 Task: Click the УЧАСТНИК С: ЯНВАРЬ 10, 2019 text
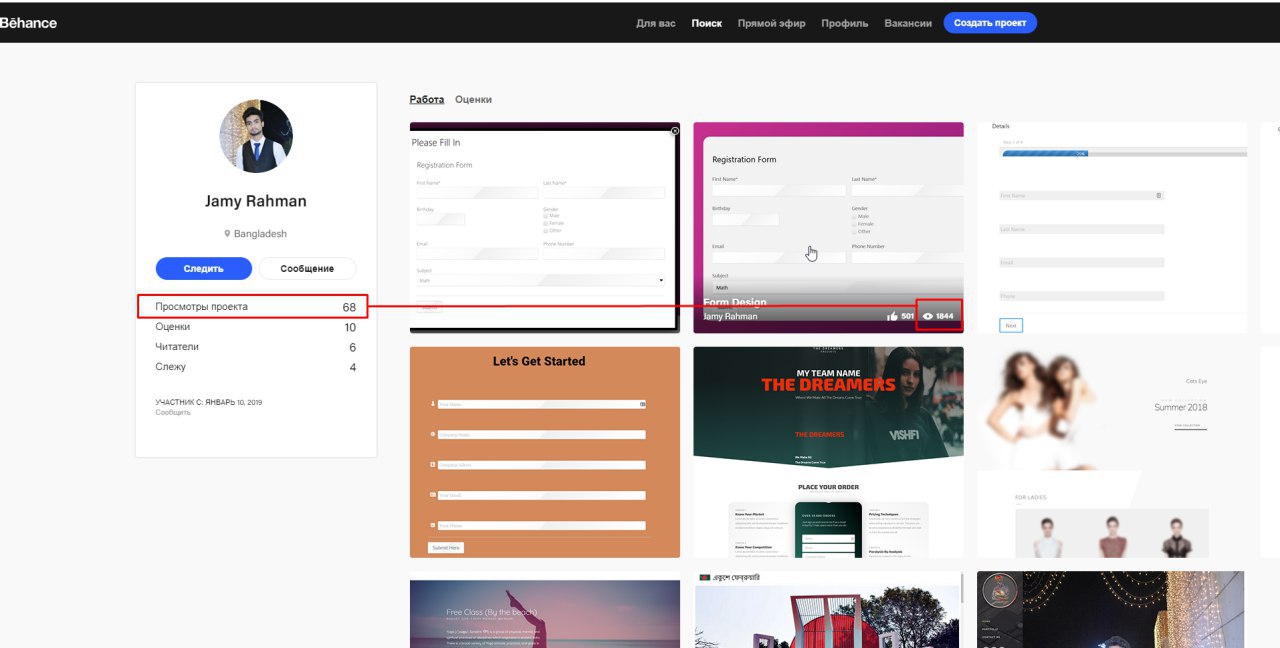[x=209, y=402]
